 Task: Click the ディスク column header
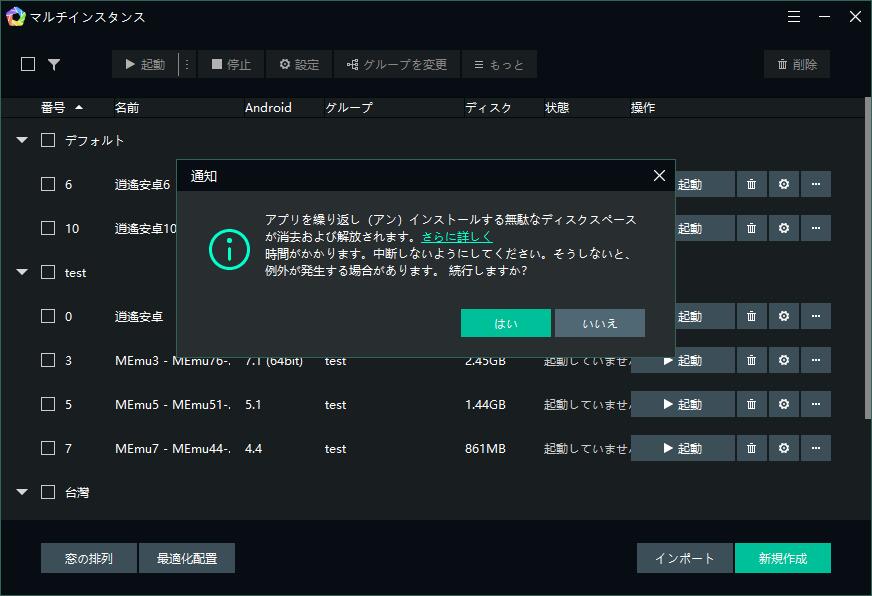coord(488,107)
